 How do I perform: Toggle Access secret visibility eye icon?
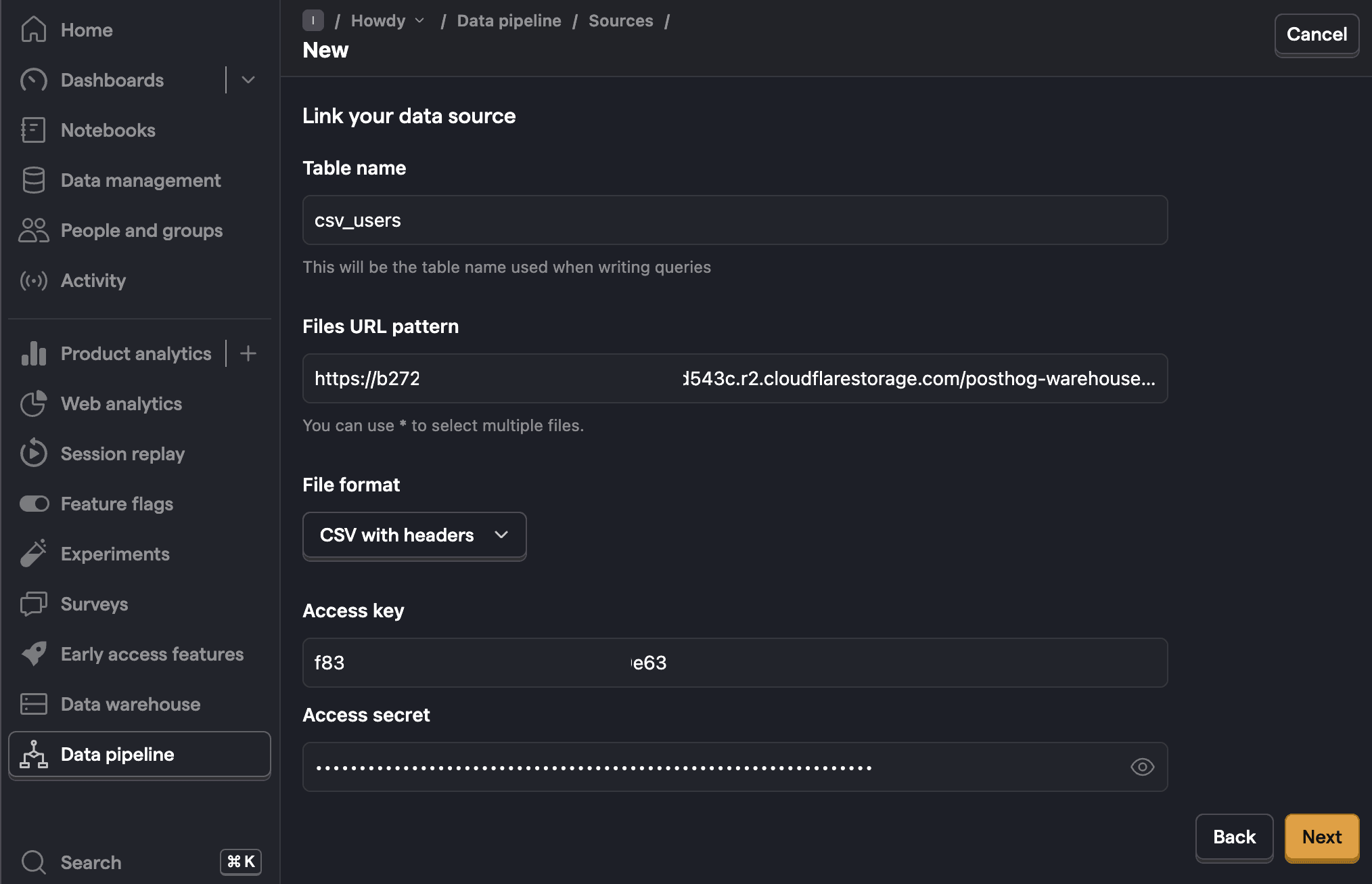1141,767
